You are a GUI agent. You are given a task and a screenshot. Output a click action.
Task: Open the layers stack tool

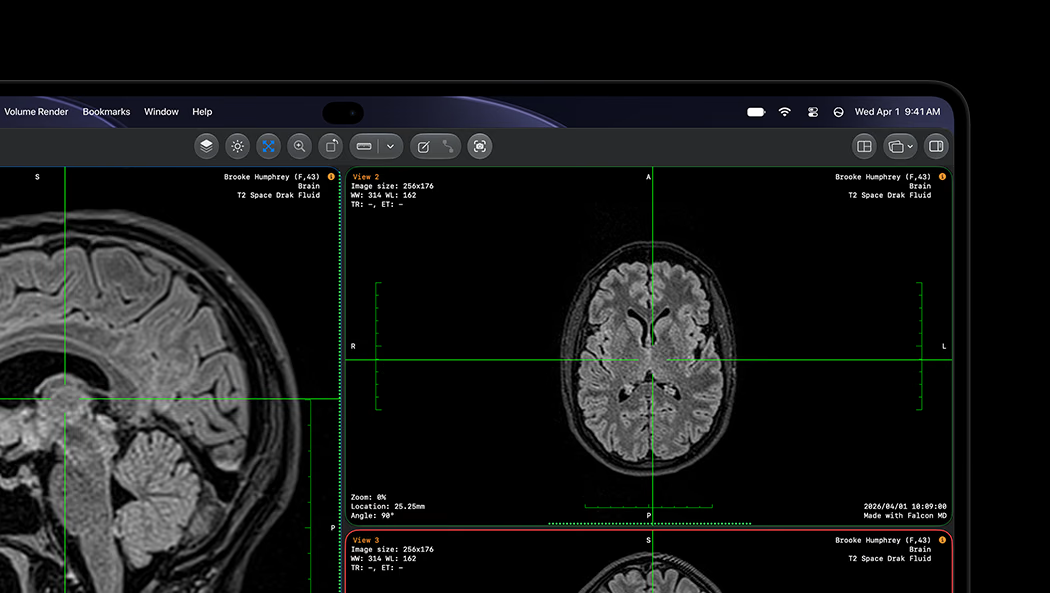206,146
